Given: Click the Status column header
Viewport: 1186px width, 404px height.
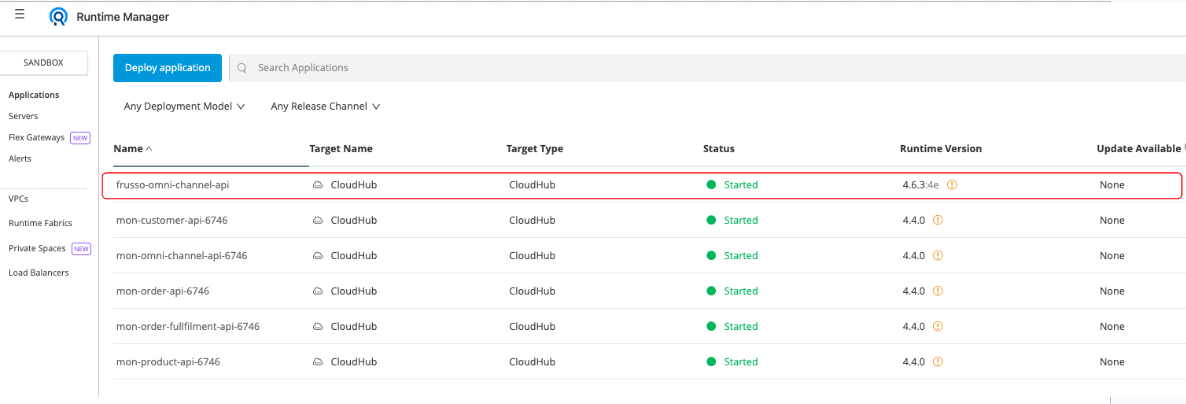Looking at the screenshot, I should 718,149.
